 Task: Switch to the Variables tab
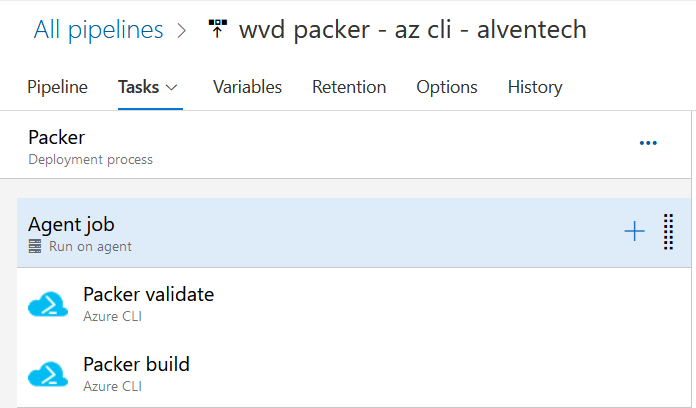[247, 87]
